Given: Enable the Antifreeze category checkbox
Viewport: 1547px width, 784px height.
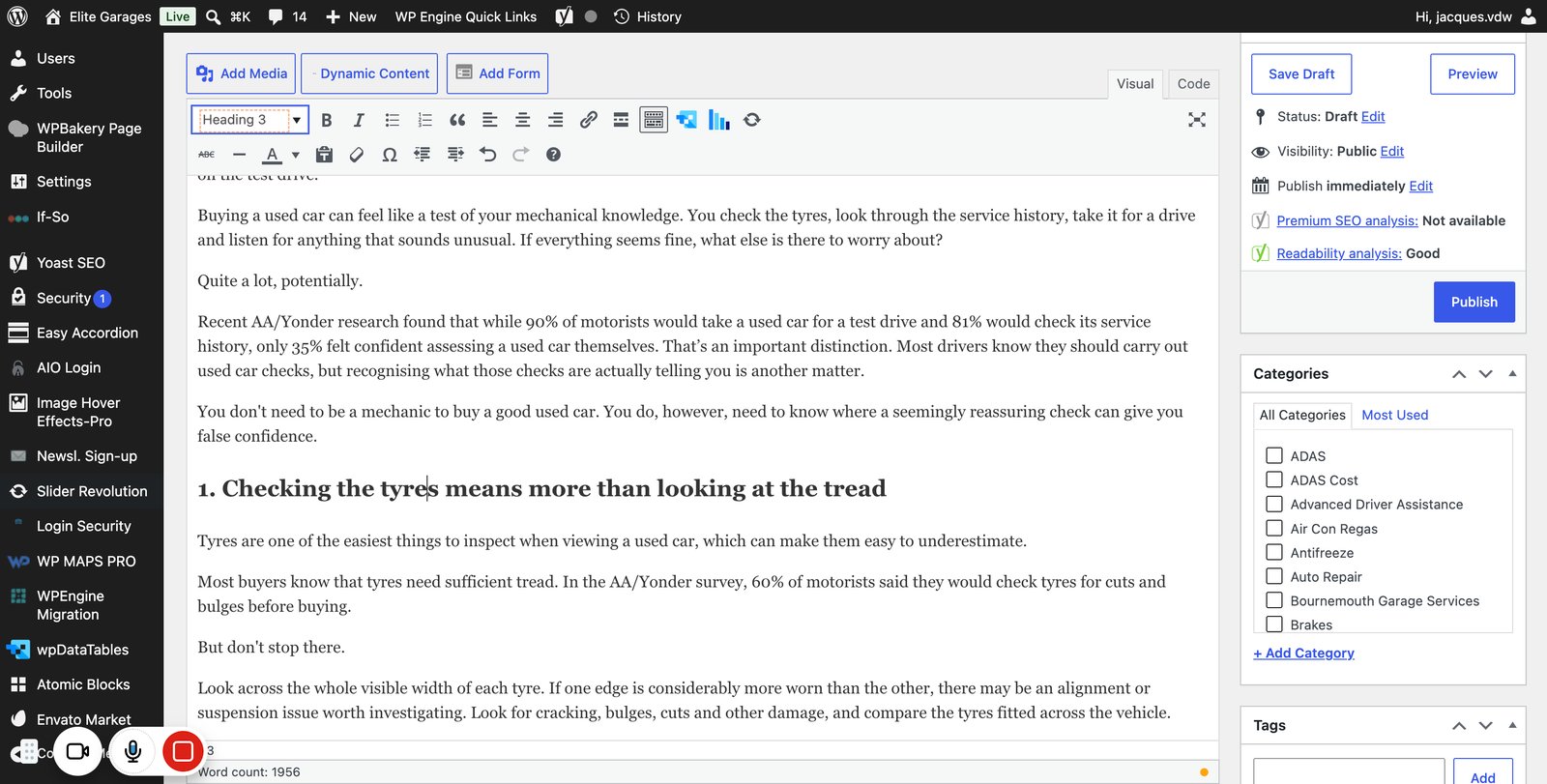Looking at the screenshot, I should (x=1274, y=552).
